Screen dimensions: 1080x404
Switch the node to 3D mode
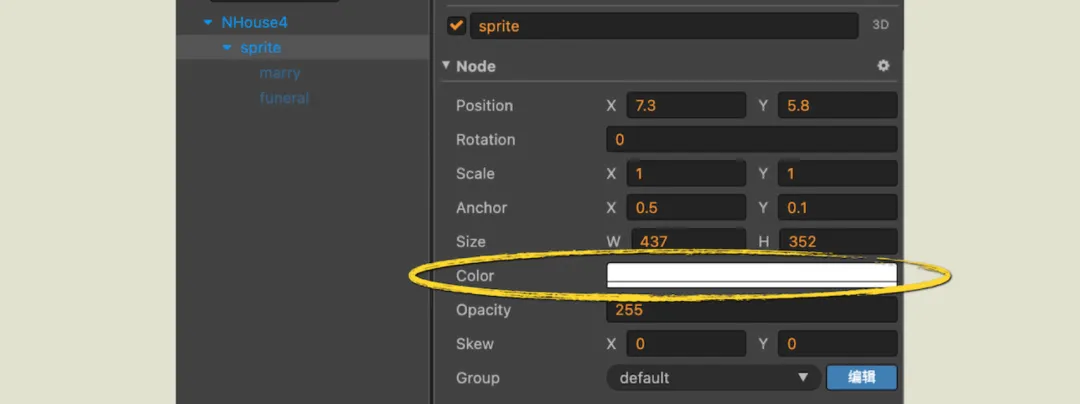click(x=880, y=26)
